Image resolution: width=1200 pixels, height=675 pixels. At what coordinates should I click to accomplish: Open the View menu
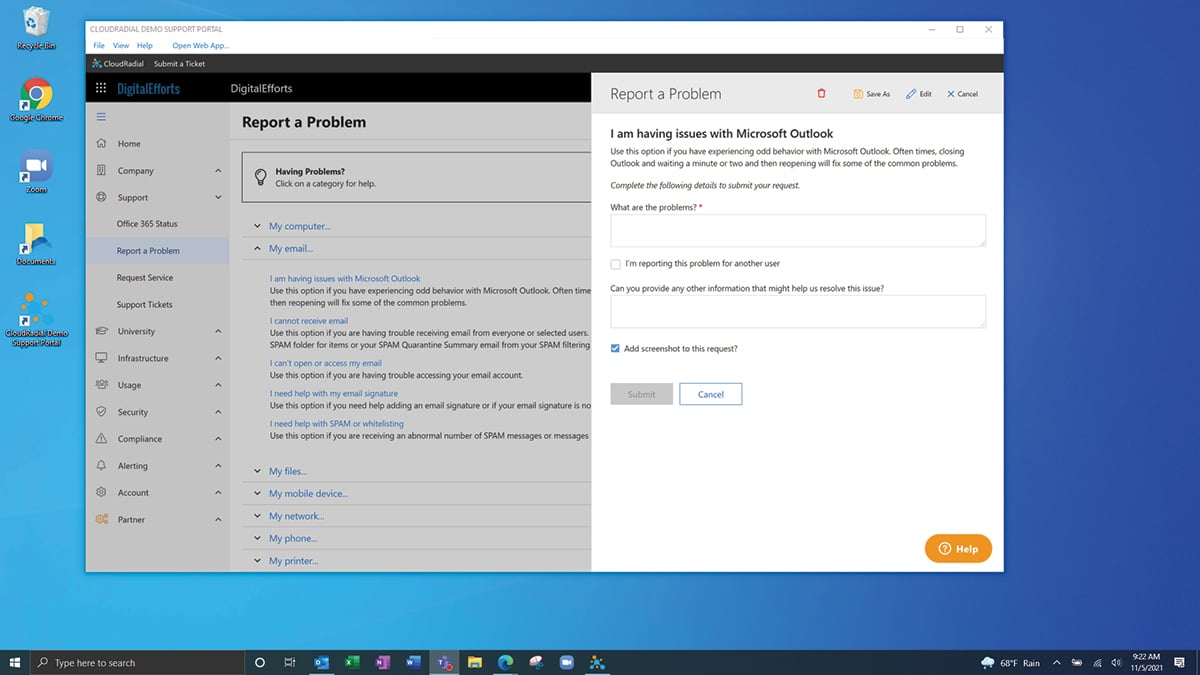pos(121,46)
